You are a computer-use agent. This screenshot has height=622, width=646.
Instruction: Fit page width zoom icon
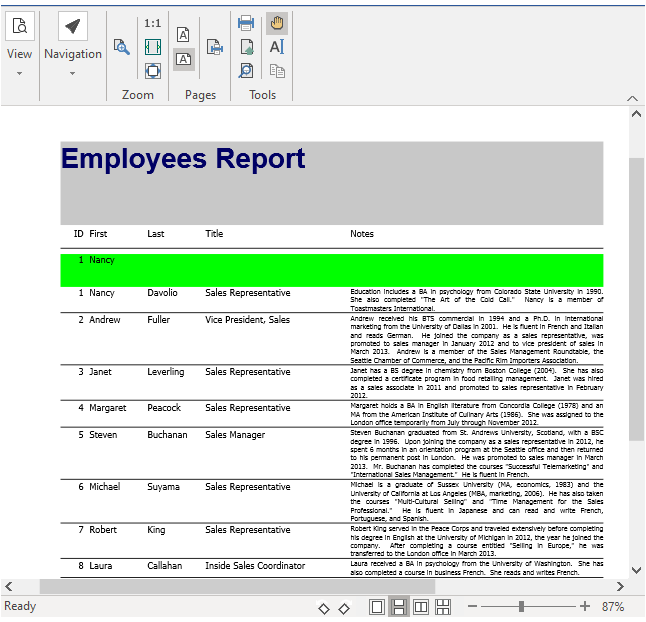(x=152, y=47)
